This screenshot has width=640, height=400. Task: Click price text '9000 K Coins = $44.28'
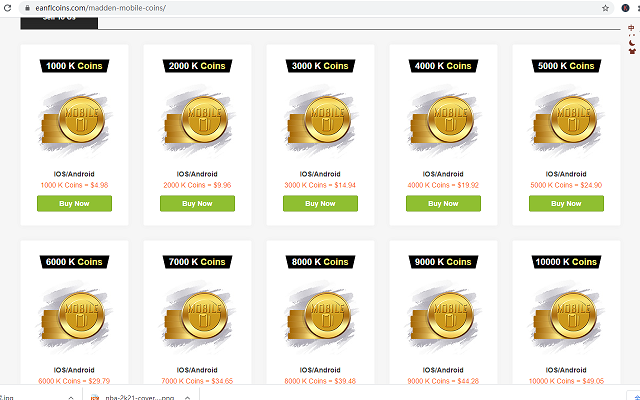point(443,381)
